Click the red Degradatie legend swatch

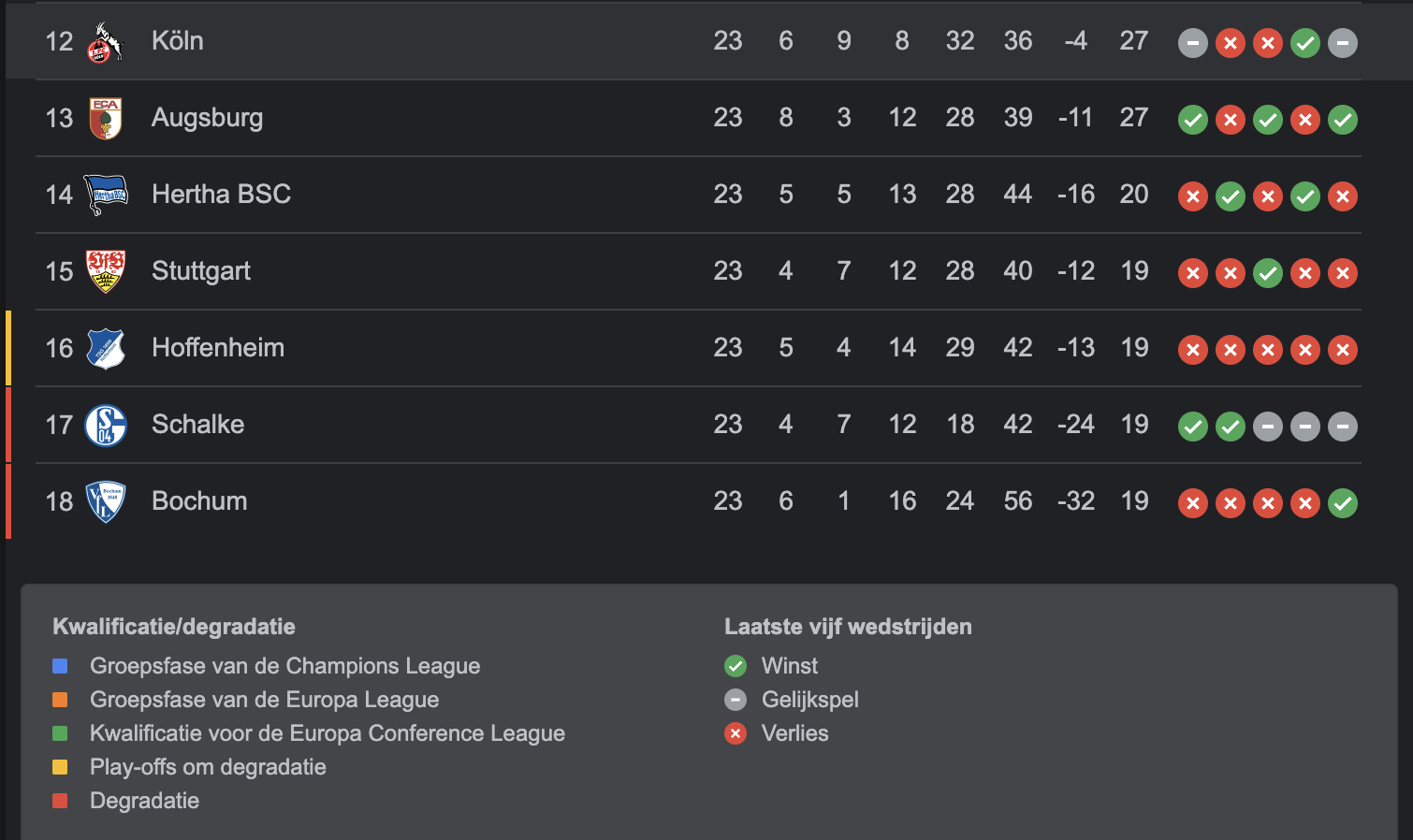click(x=60, y=801)
